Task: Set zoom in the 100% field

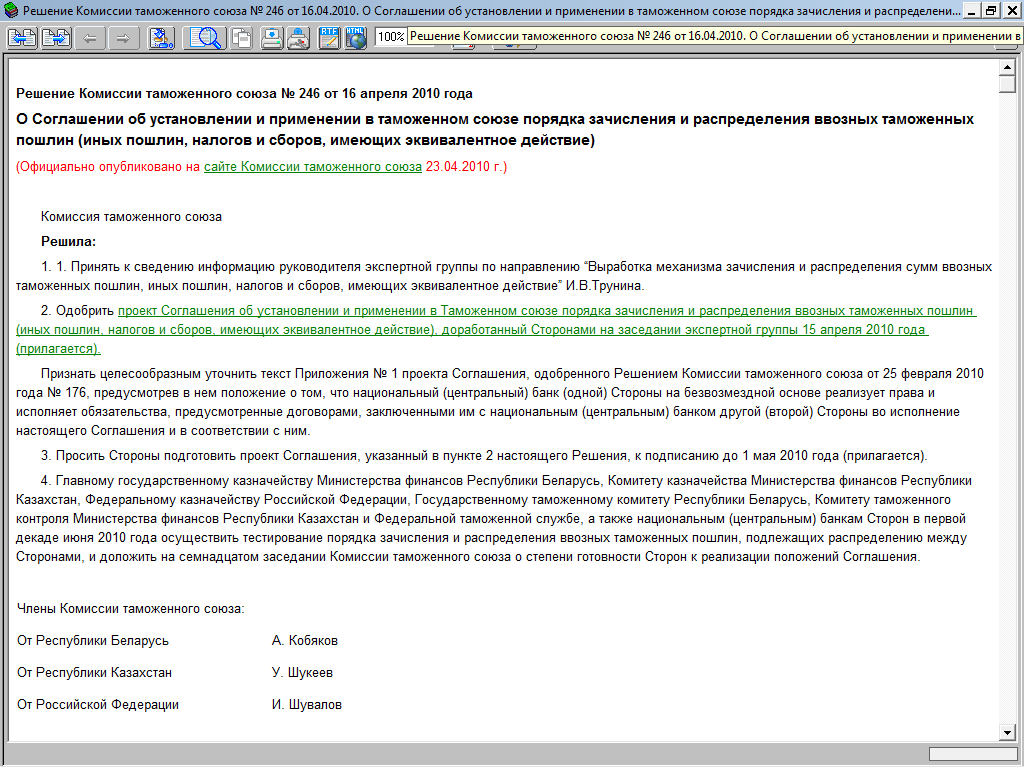Action: [x=391, y=37]
